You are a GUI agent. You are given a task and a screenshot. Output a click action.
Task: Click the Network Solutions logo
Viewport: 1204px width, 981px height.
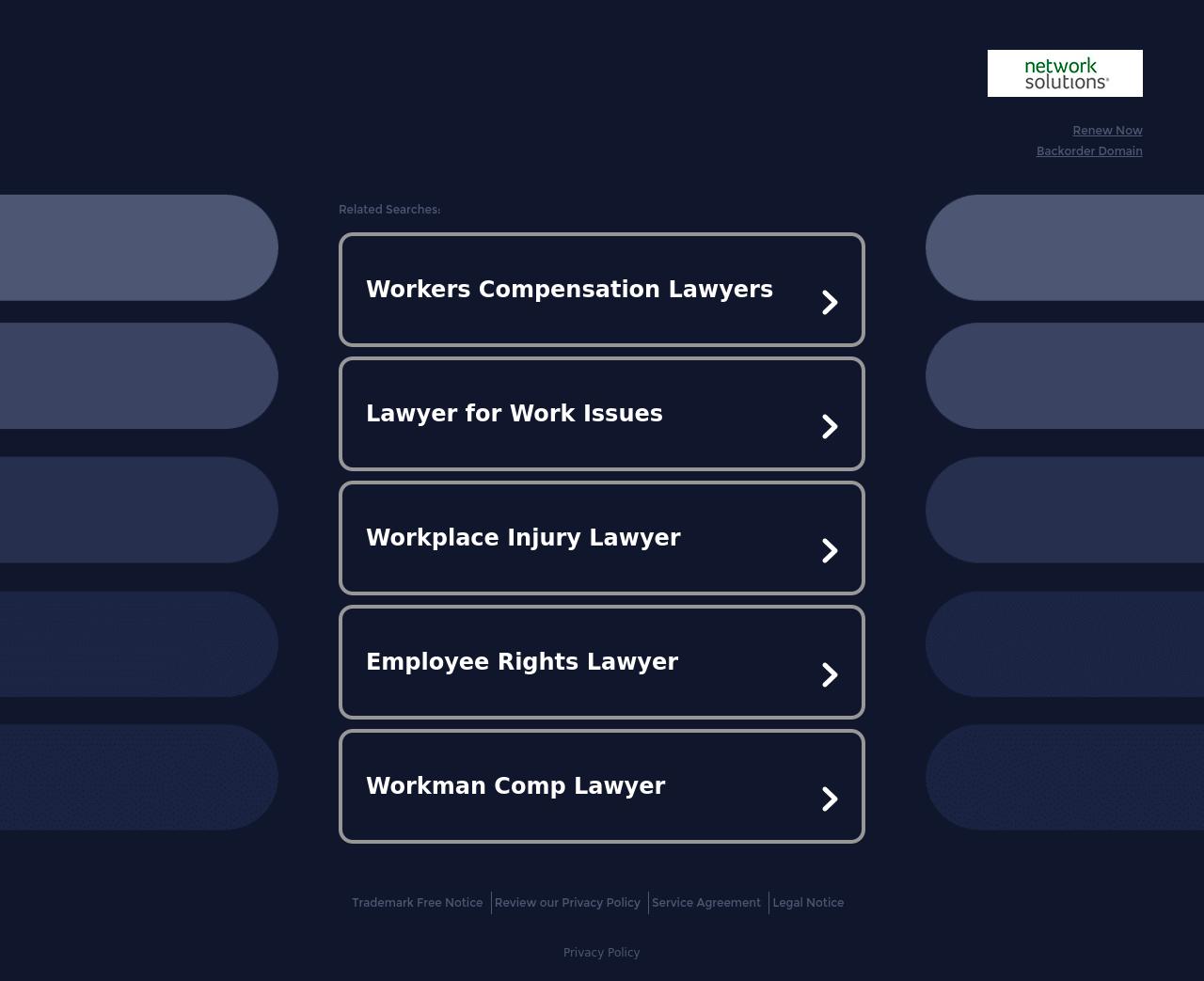point(1065,72)
